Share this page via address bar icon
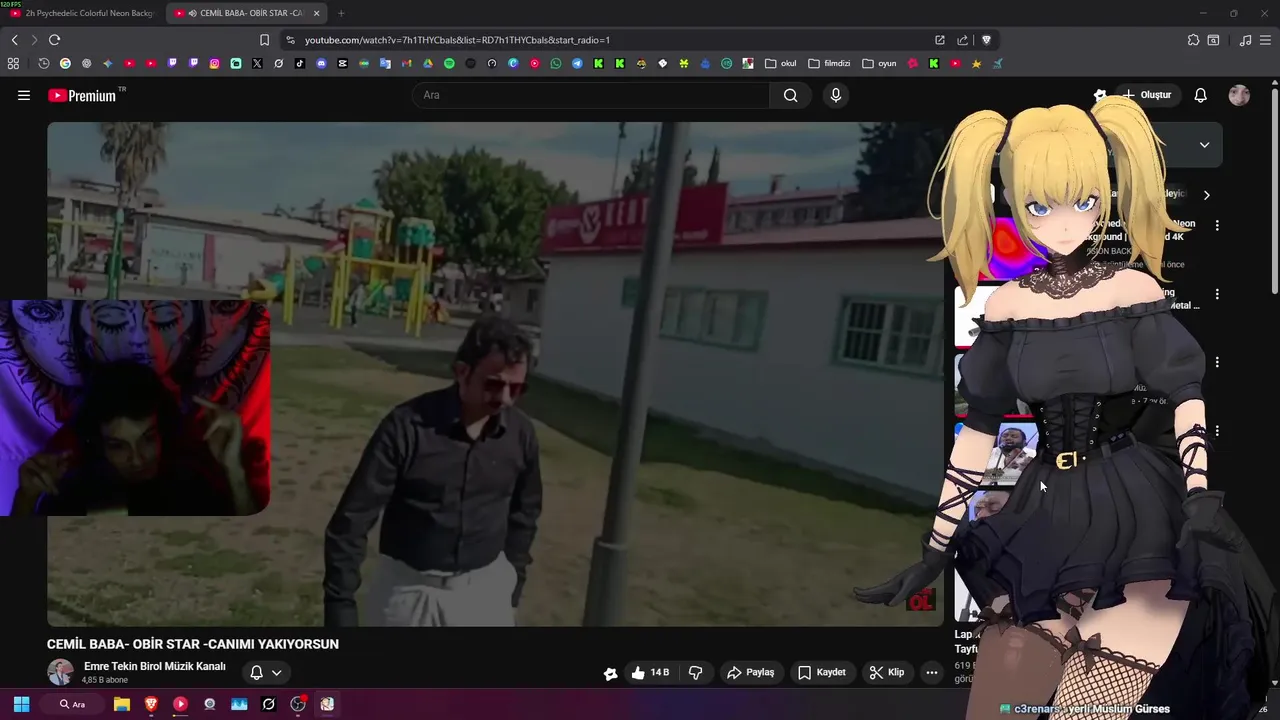Viewport: 1280px width, 720px height. (962, 40)
